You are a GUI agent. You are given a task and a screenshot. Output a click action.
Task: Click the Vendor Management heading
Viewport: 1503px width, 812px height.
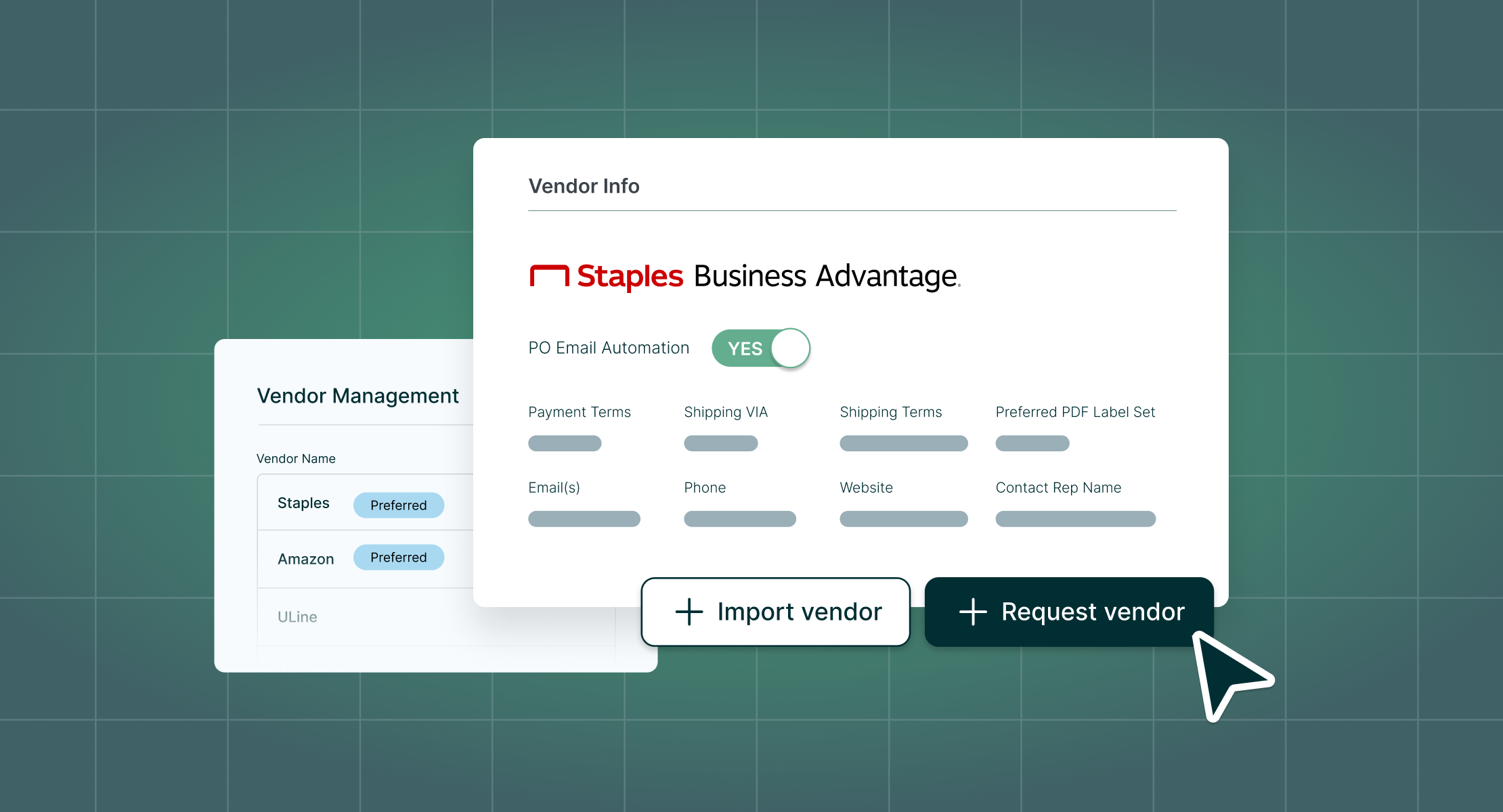tap(357, 396)
